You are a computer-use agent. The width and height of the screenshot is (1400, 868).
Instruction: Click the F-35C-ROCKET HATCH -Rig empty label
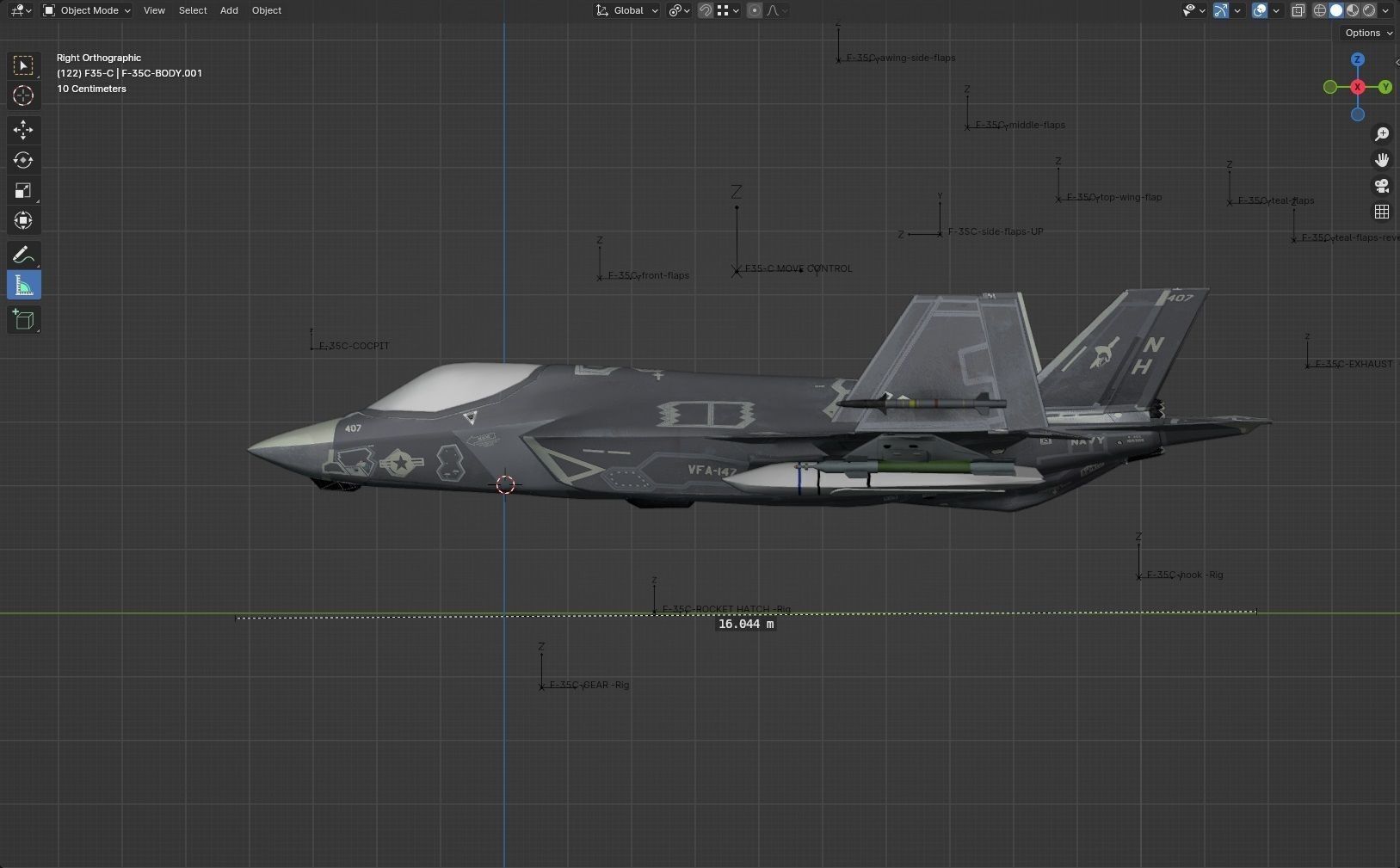point(727,609)
